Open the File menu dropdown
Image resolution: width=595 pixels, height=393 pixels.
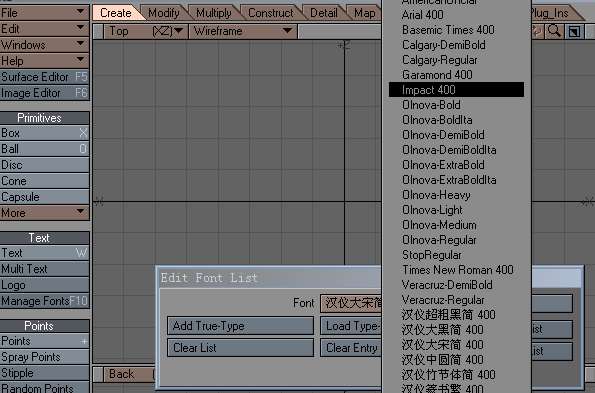click(x=45, y=13)
